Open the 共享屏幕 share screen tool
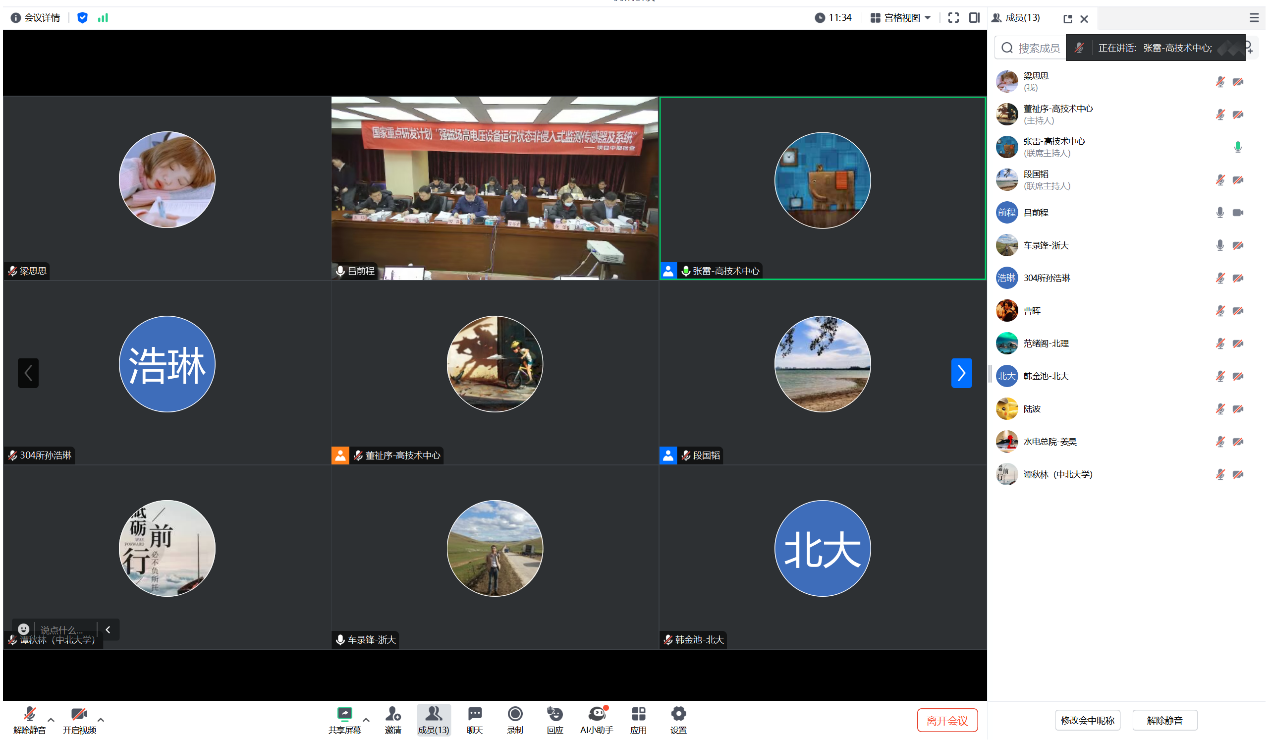The width and height of the screenshot is (1268, 741). 344,718
